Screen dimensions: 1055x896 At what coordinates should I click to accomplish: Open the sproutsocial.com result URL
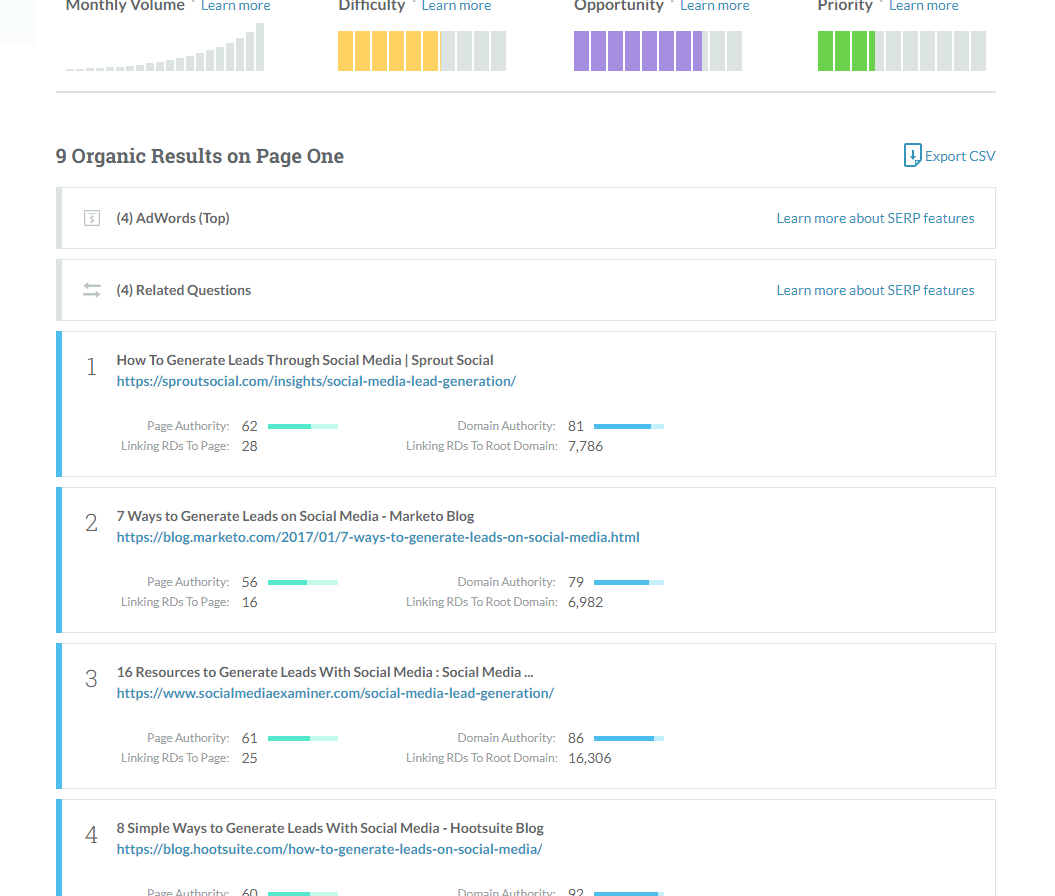click(316, 381)
